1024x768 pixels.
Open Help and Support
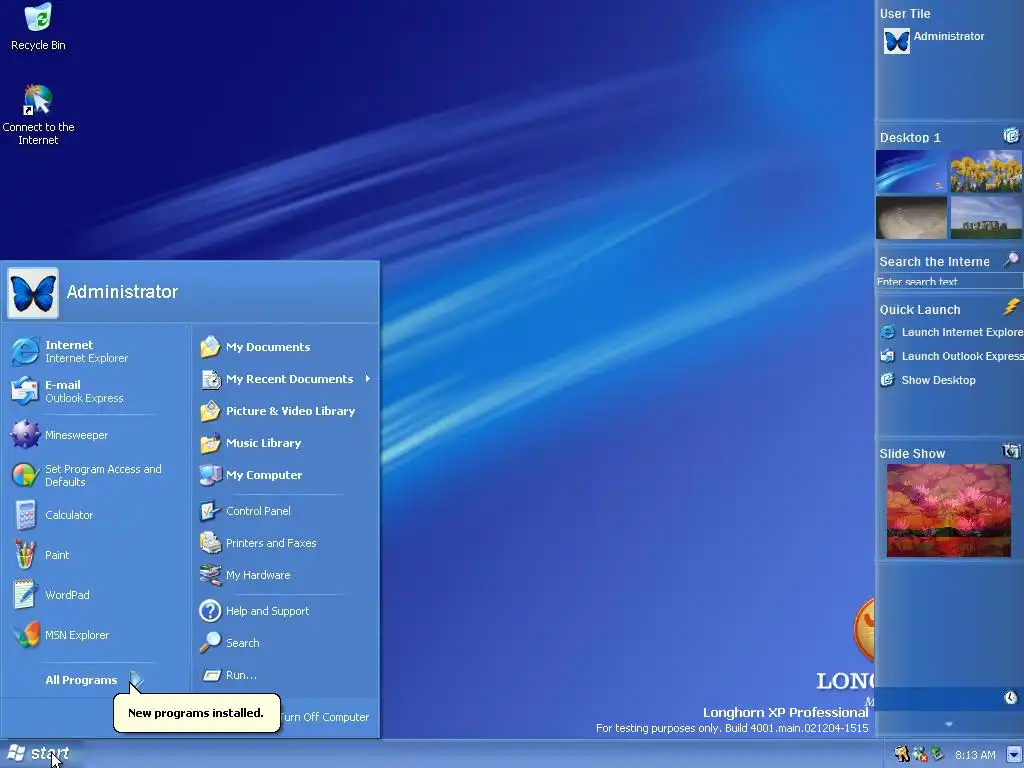click(x=255, y=611)
